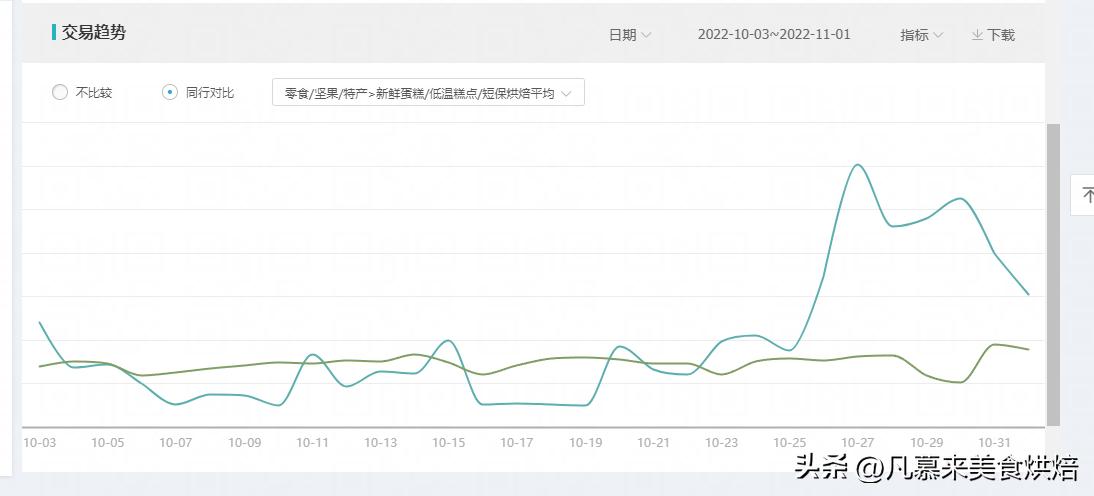Image resolution: width=1094 pixels, height=496 pixels.
Task: Click the download arrow icon beside 下载
Action: [x=977, y=35]
